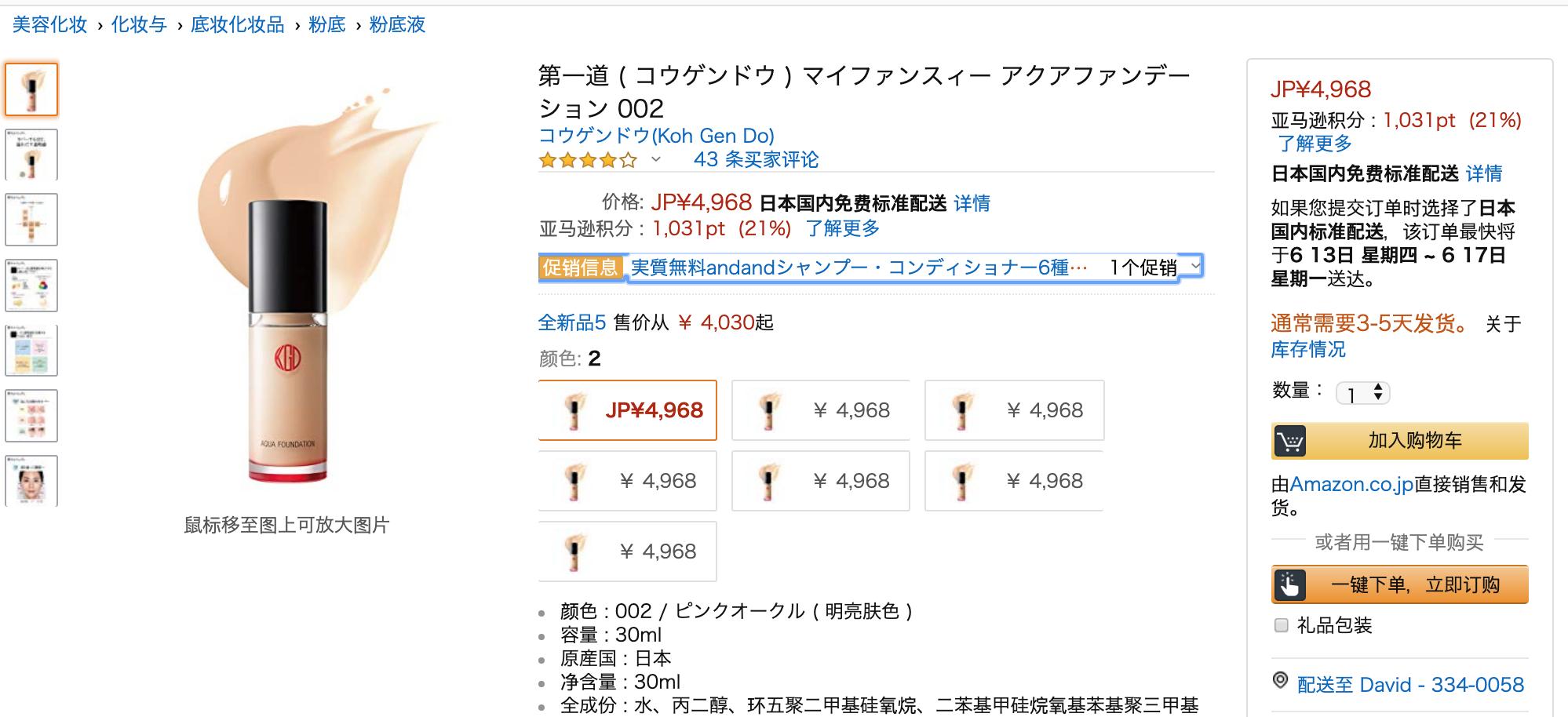Select the selected JP¥4,968 color swatch
1568x717 pixels.
pos(628,410)
